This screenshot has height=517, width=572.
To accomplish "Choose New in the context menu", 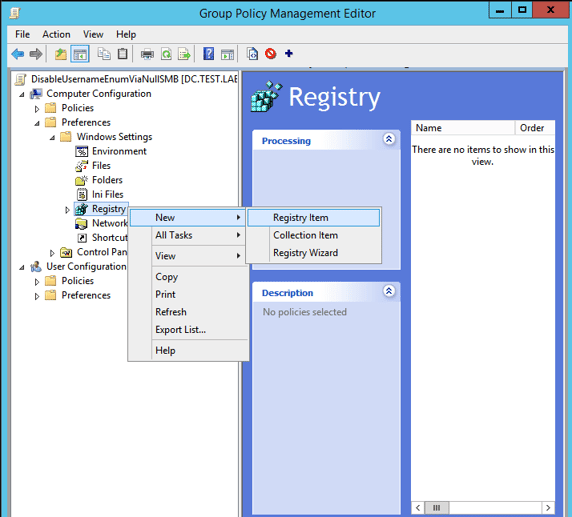I will 188,217.
